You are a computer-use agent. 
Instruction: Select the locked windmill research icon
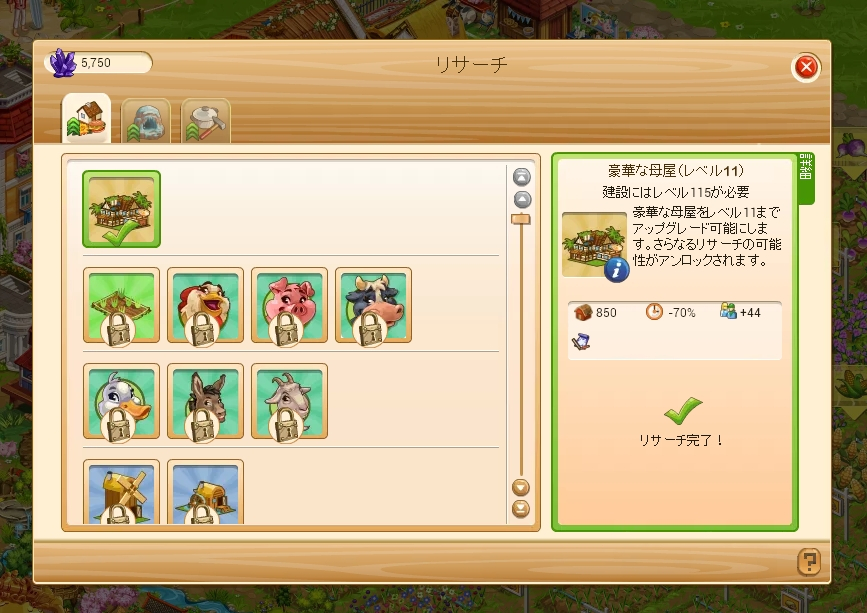[122, 492]
